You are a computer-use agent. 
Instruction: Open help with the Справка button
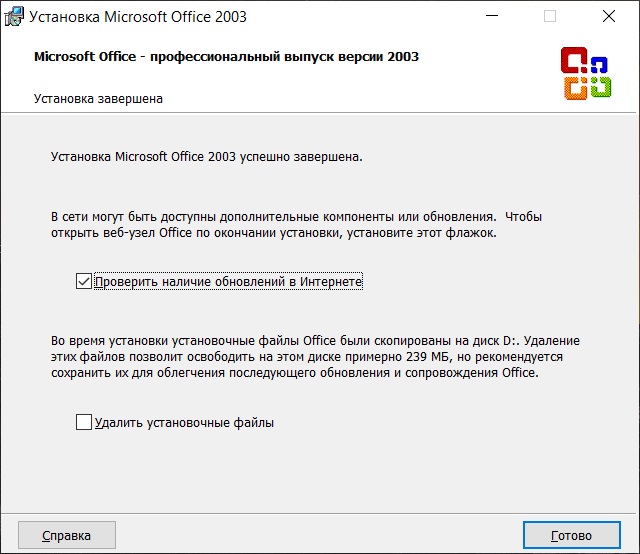point(67,535)
